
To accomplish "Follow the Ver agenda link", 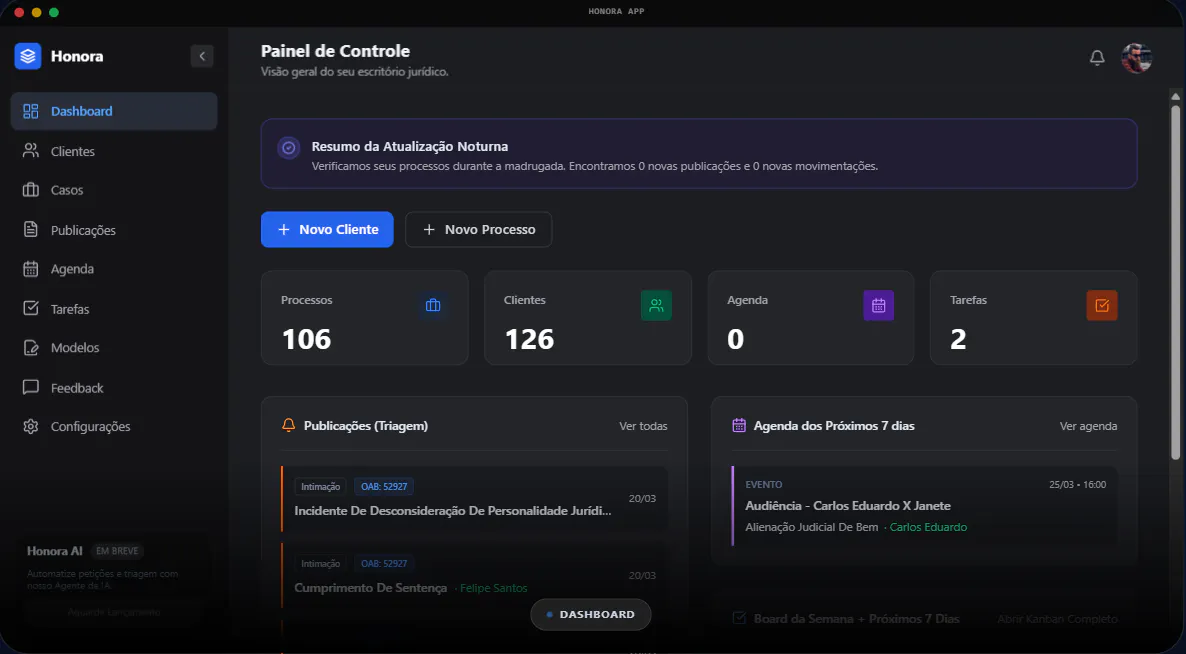I will (1088, 426).
